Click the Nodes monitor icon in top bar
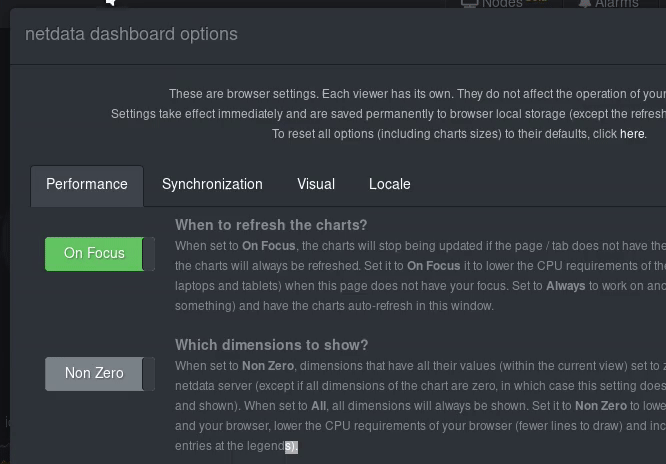This screenshot has height=464, width=666. (469, 4)
